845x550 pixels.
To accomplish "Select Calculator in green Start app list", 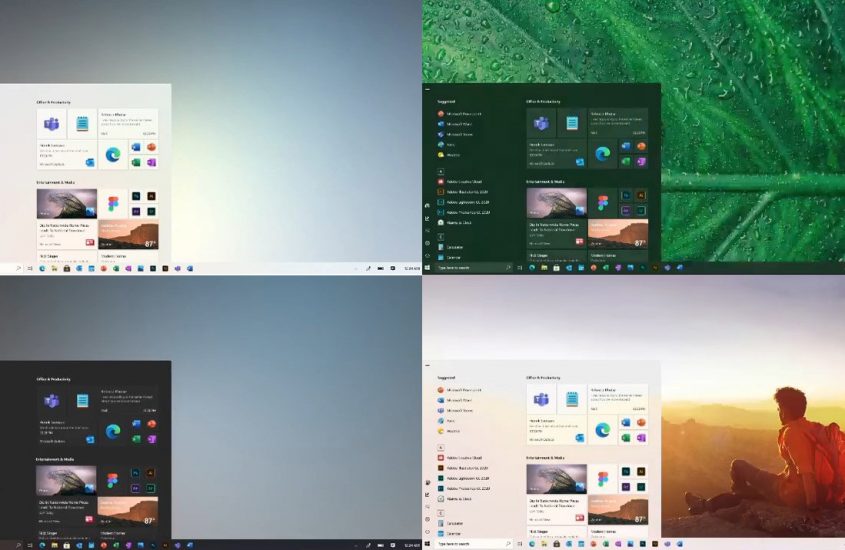I will (451, 247).
